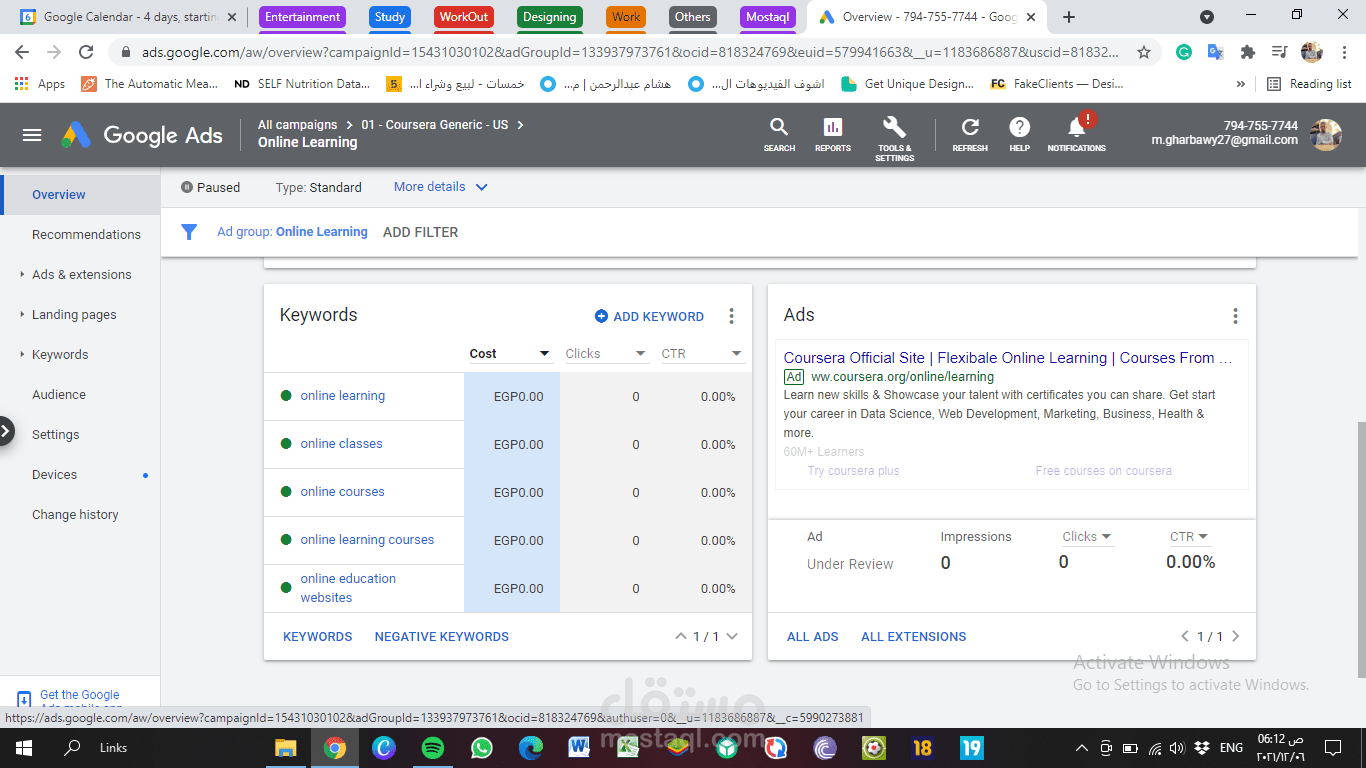Open Recommendations in the sidebar
Viewport: 1366px width, 768px height.
[x=86, y=234]
